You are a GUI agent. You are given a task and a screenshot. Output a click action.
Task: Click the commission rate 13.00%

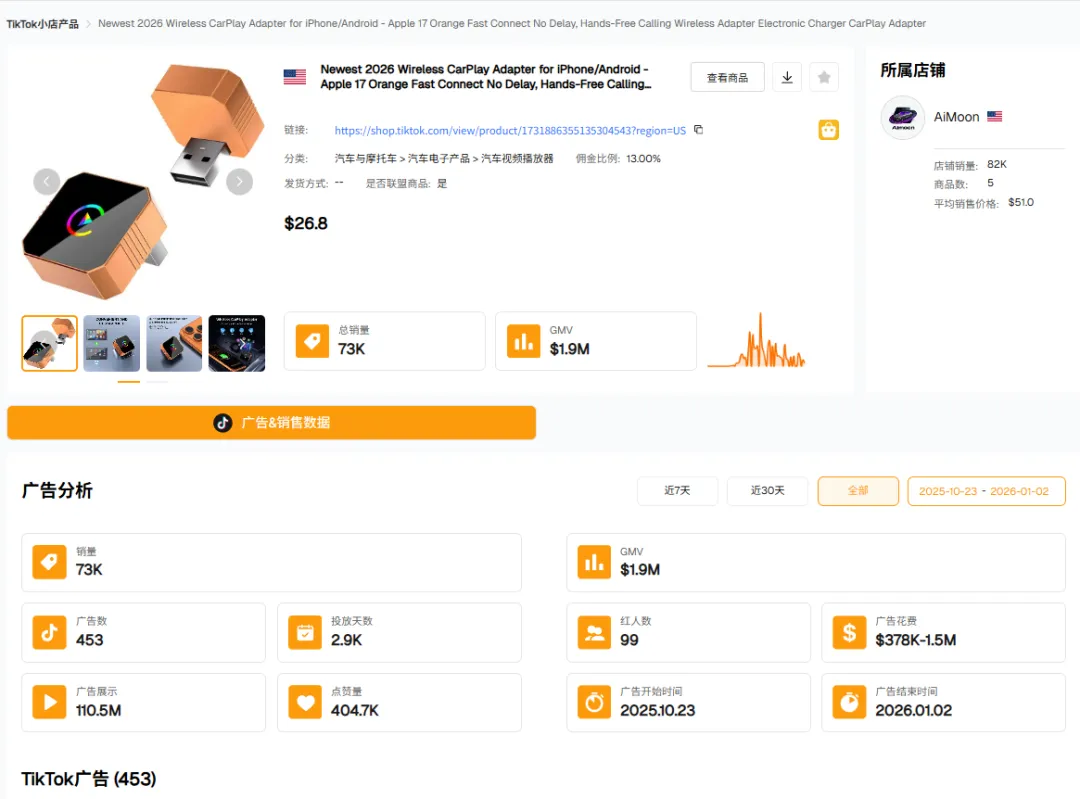pyautogui.click(x=643, y=158)
